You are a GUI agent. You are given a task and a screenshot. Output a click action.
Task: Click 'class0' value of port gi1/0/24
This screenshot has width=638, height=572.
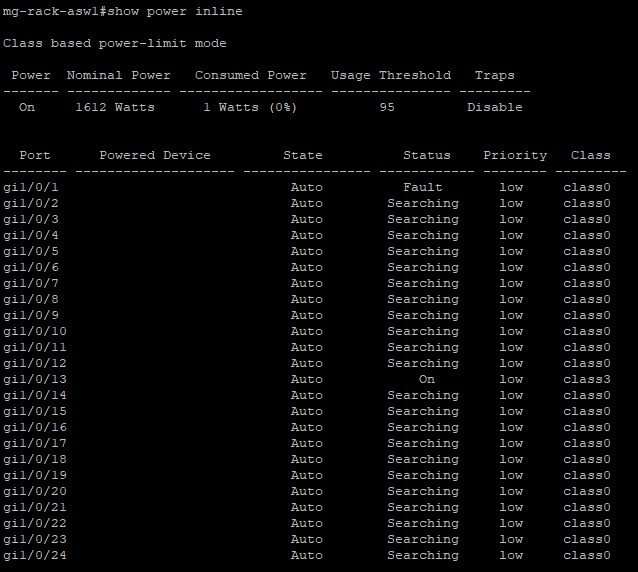[x=587, y=555]
